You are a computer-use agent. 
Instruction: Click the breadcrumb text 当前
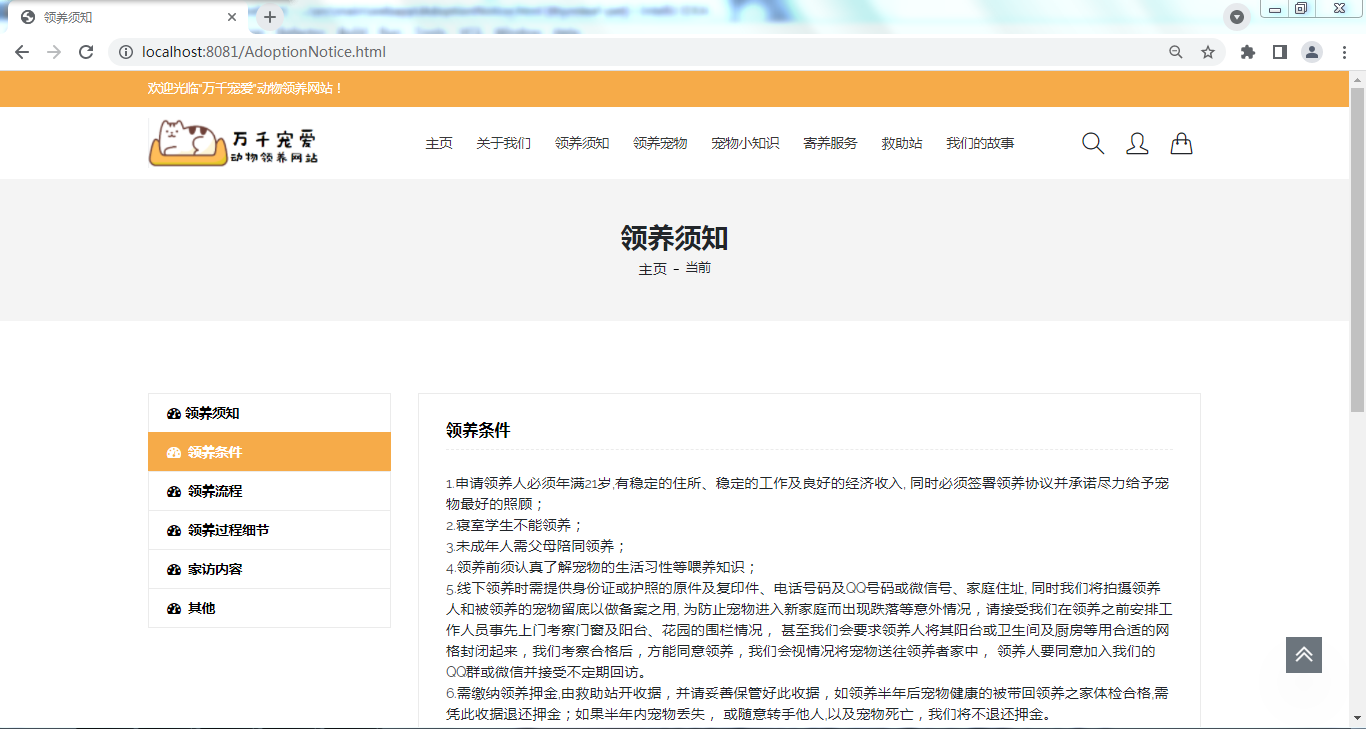click(x=698, y=268)
